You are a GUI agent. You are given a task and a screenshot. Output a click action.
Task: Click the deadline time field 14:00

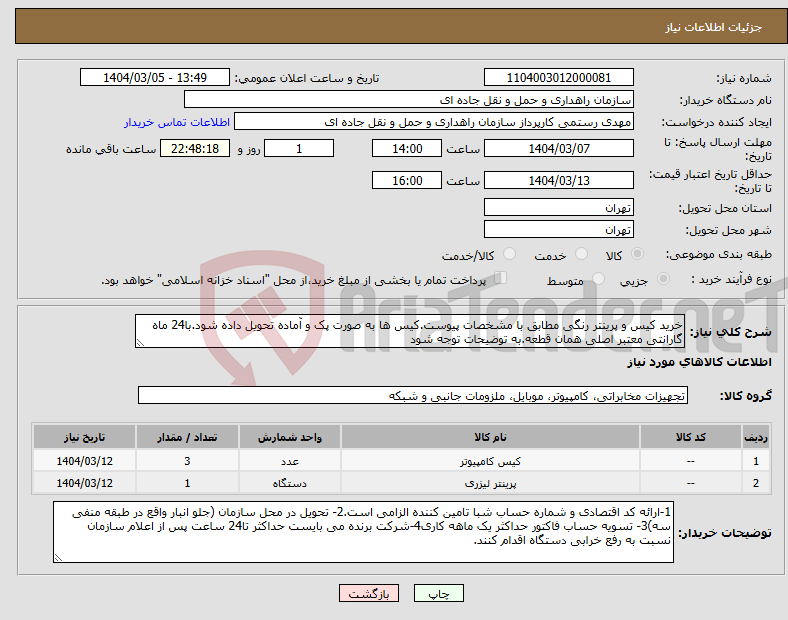[407, 148]
